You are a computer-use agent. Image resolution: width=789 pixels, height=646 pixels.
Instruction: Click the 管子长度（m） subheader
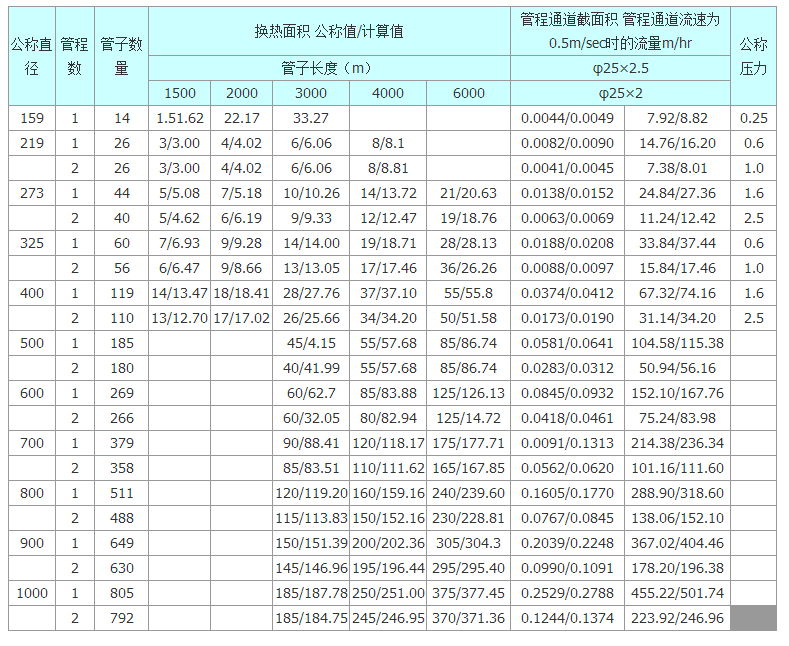pos(329,68)
